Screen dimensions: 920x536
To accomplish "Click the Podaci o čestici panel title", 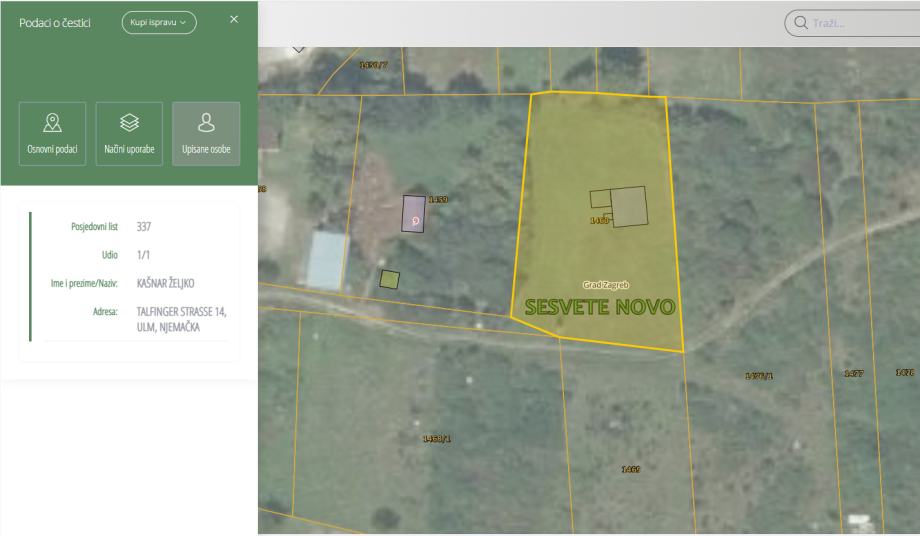I will click(55, 23).
